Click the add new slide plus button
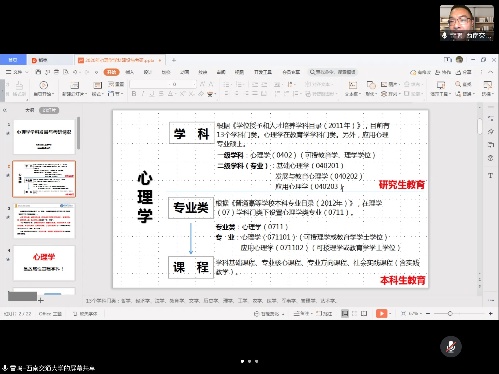This screenshot has height=374, width=499. (41, 300)
